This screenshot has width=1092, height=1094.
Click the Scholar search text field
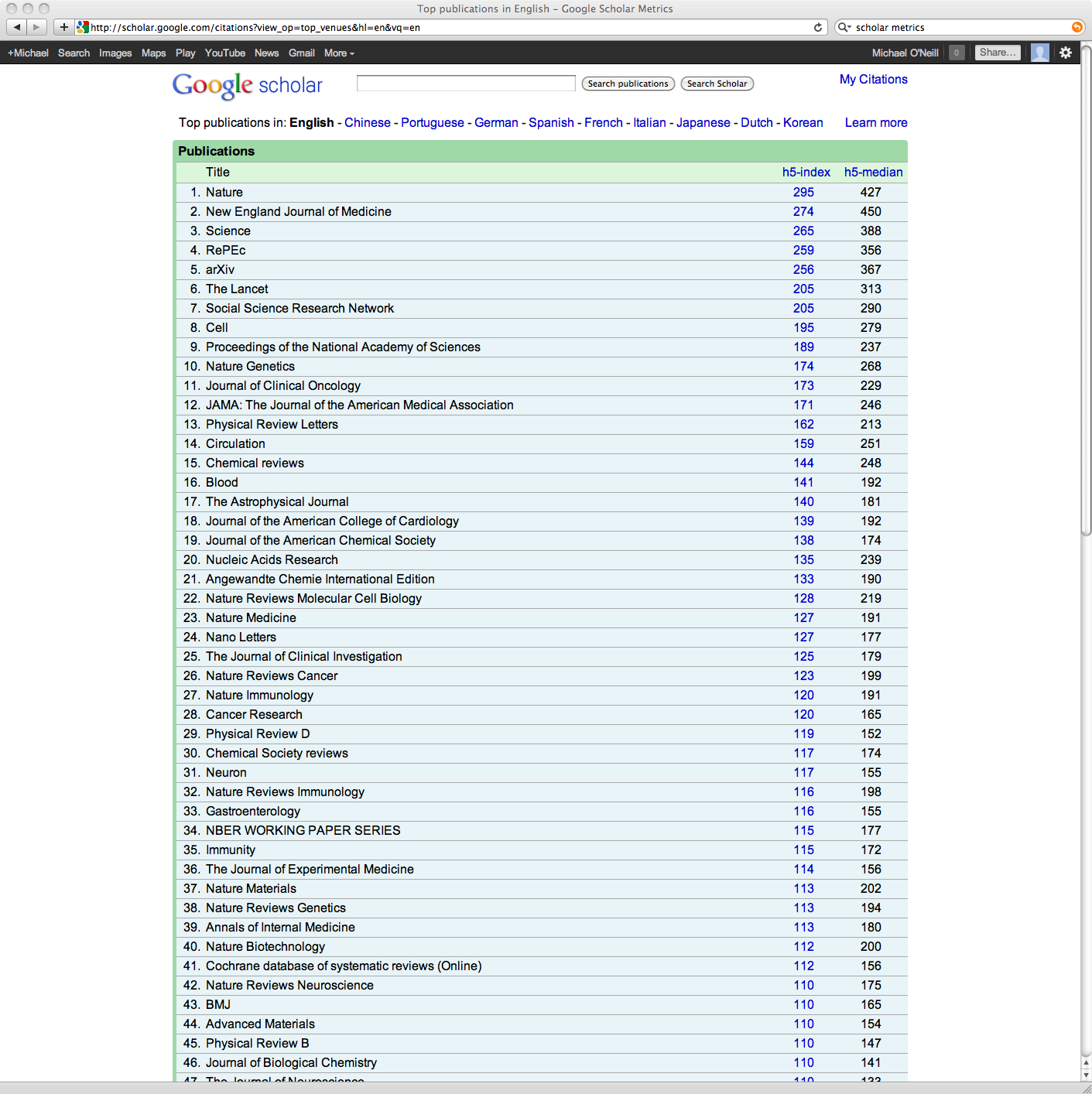tap(466, 84)
